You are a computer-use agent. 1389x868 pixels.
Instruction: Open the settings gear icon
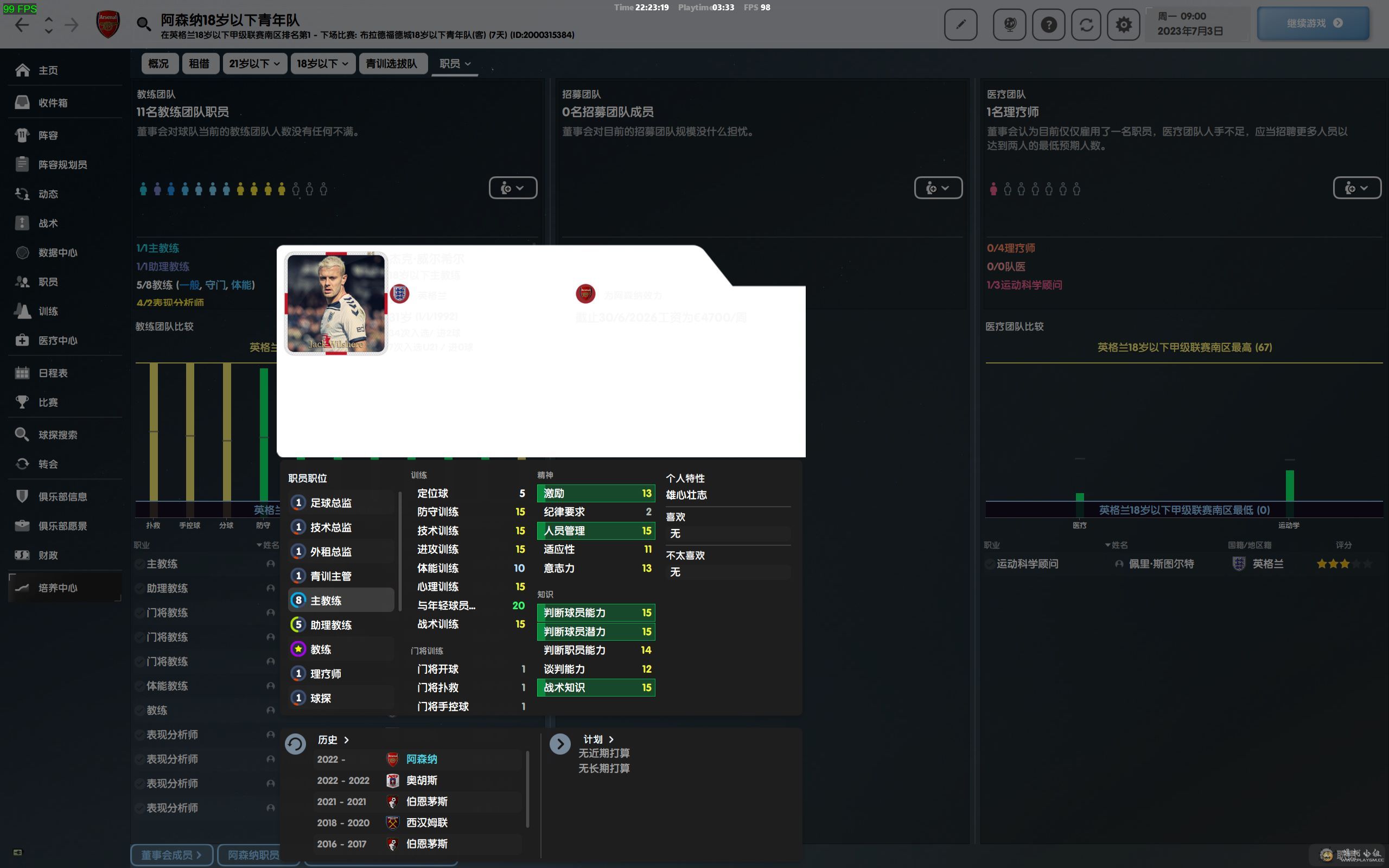[x=1123, y=24]
